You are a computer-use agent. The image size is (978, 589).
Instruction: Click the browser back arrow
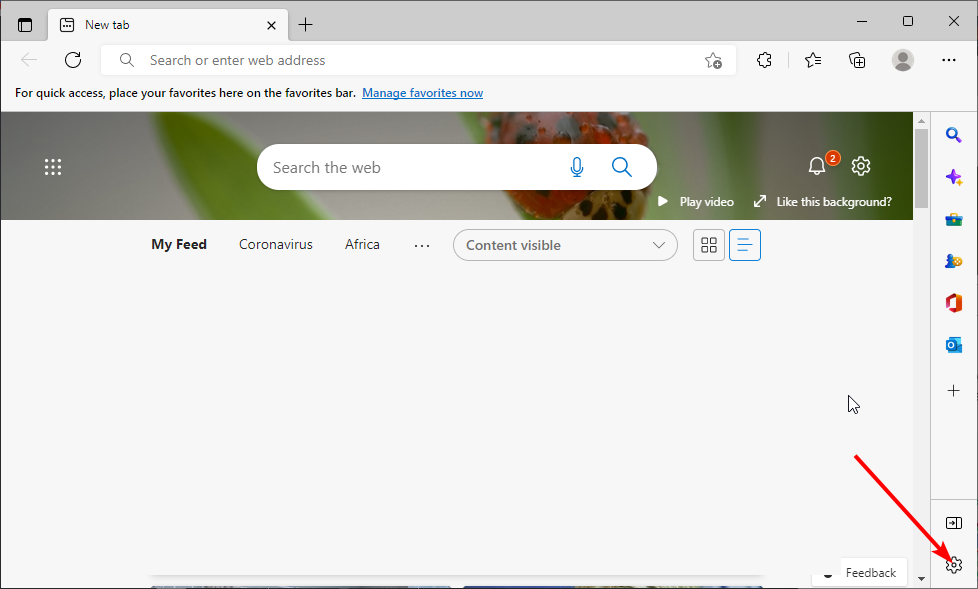click(29, 60)
